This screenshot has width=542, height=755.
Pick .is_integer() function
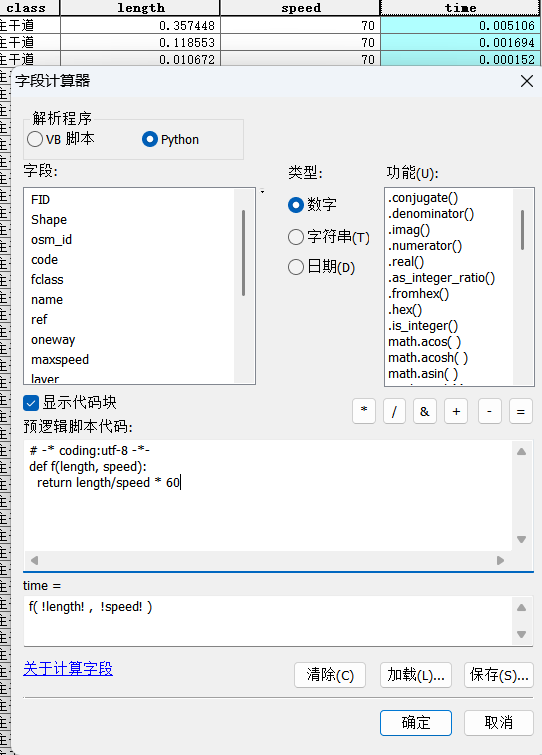pyautogui.click(x=423, y=325)
